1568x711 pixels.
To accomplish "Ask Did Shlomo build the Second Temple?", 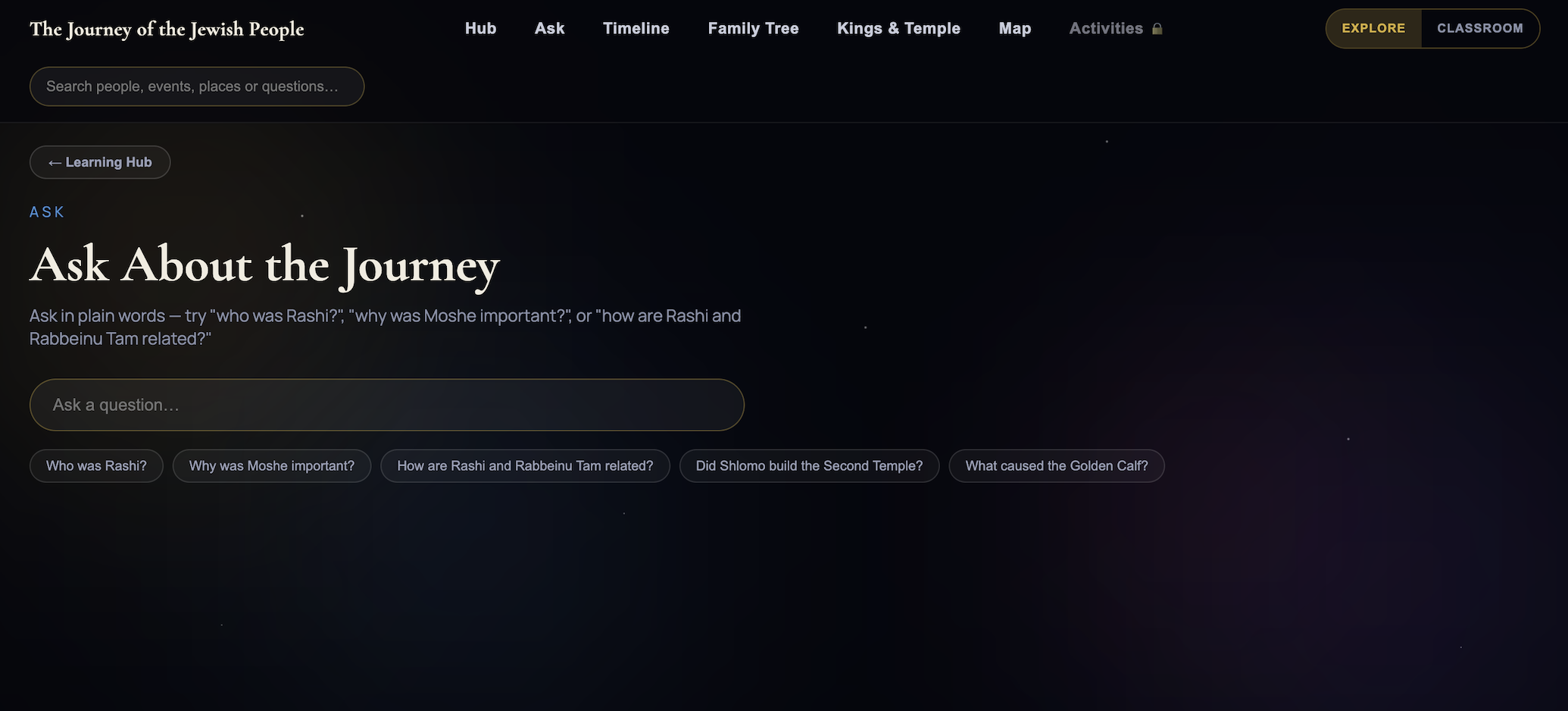I will tap(809, 466).
